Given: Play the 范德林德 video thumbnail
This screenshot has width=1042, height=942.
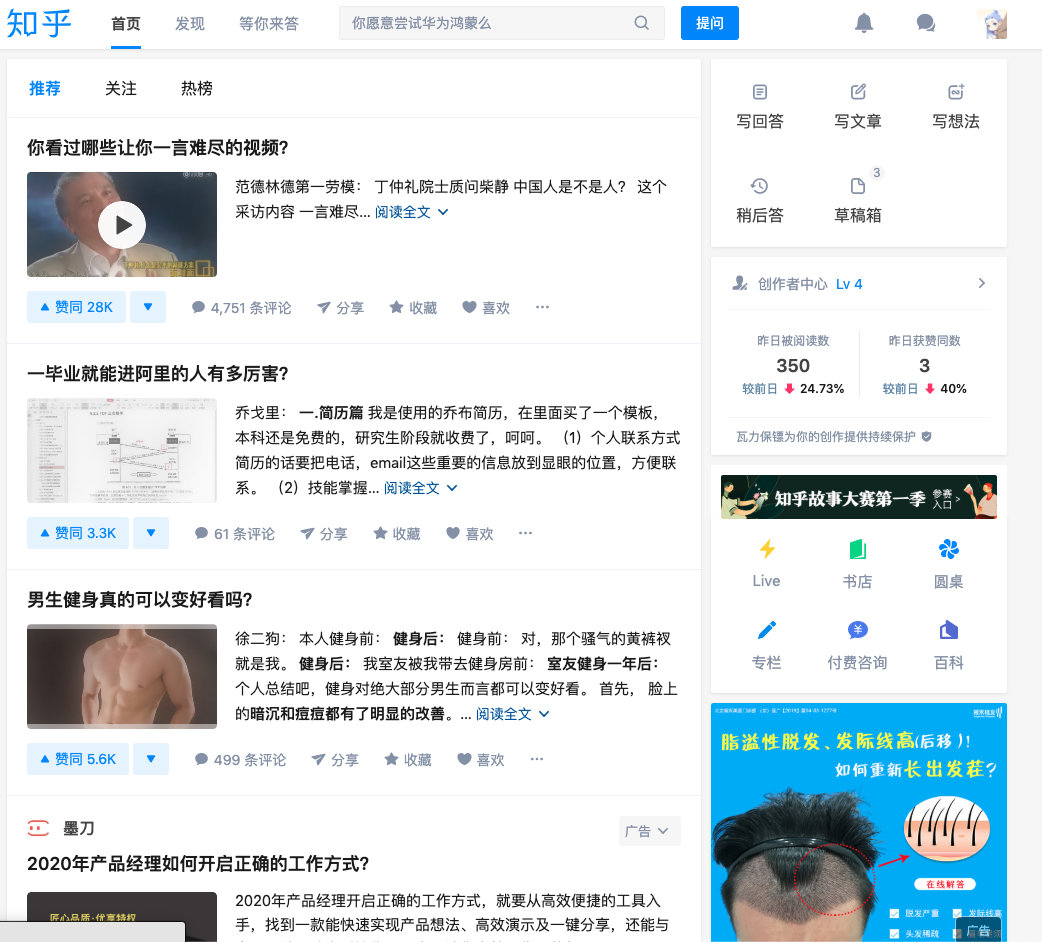Looking at the screenshot, I should 122,225.
